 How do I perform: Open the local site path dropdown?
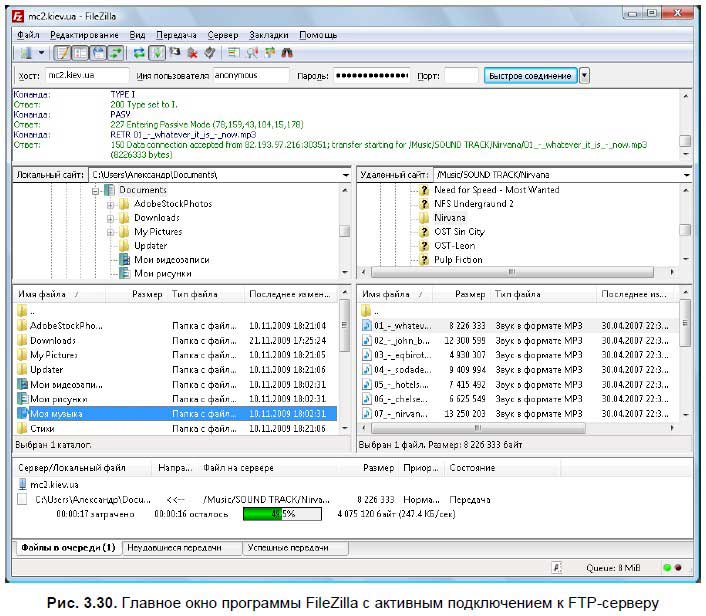(x=345, y=175)
